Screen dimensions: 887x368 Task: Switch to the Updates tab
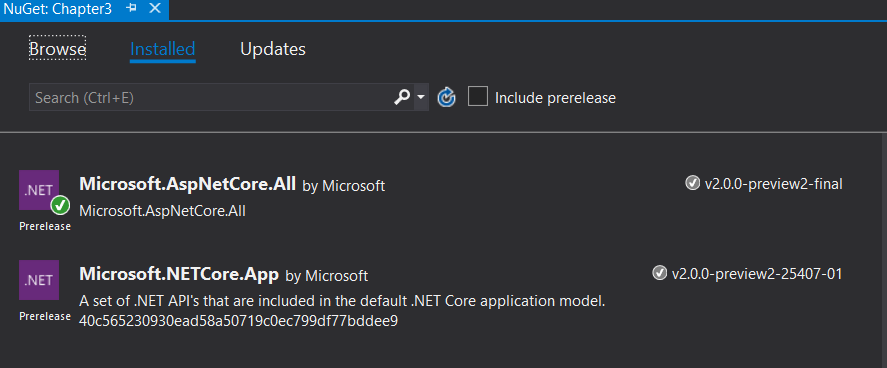point(273,49)
